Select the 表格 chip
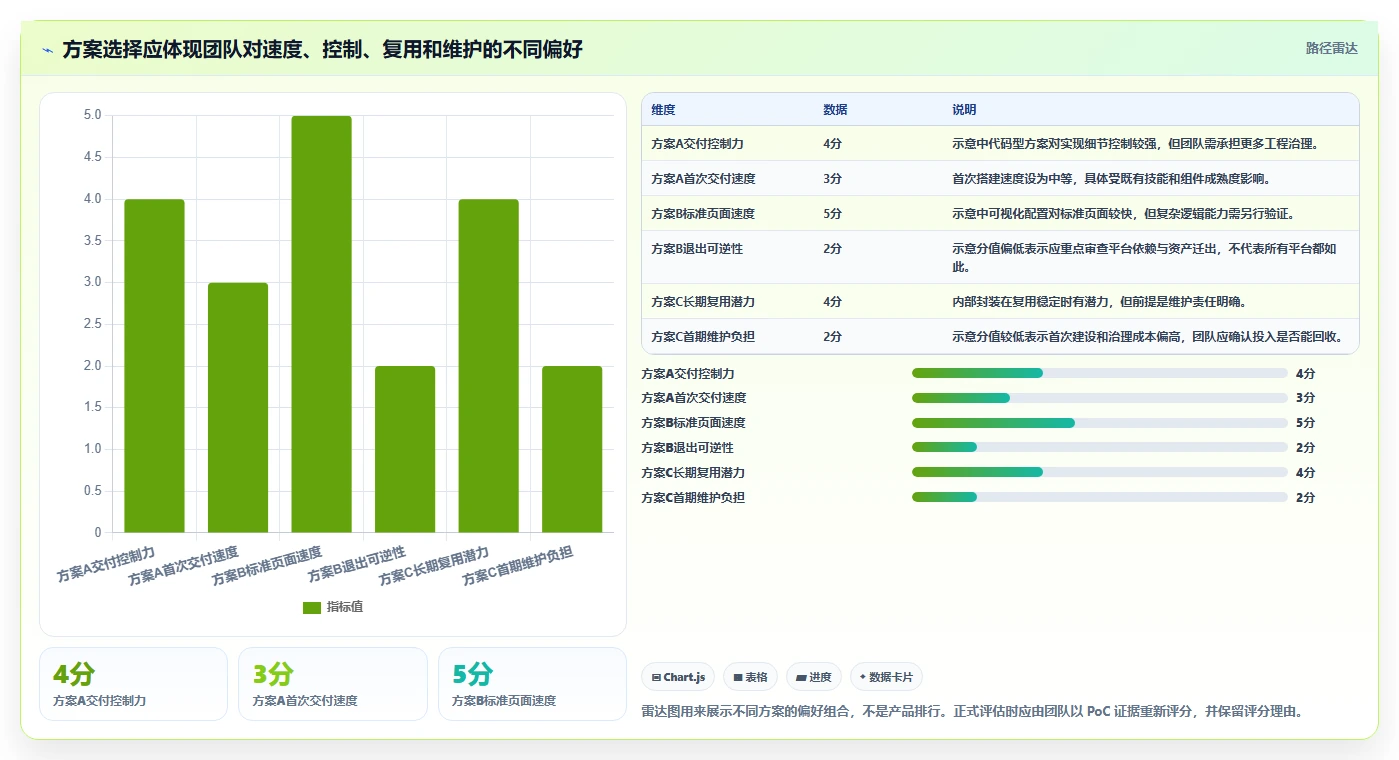1399x760 pixels. tap(750, 677)
